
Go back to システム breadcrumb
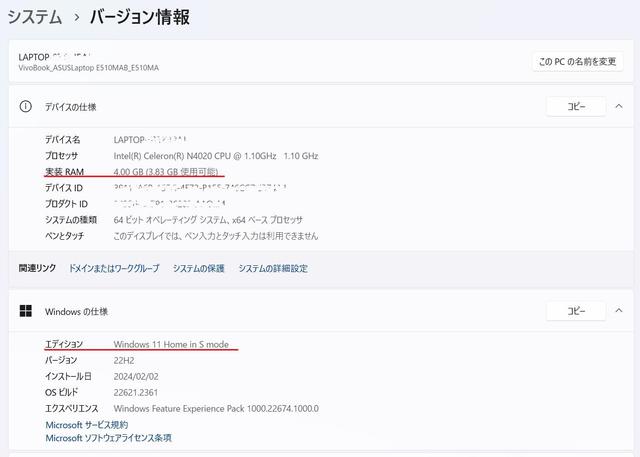point(35,17)
